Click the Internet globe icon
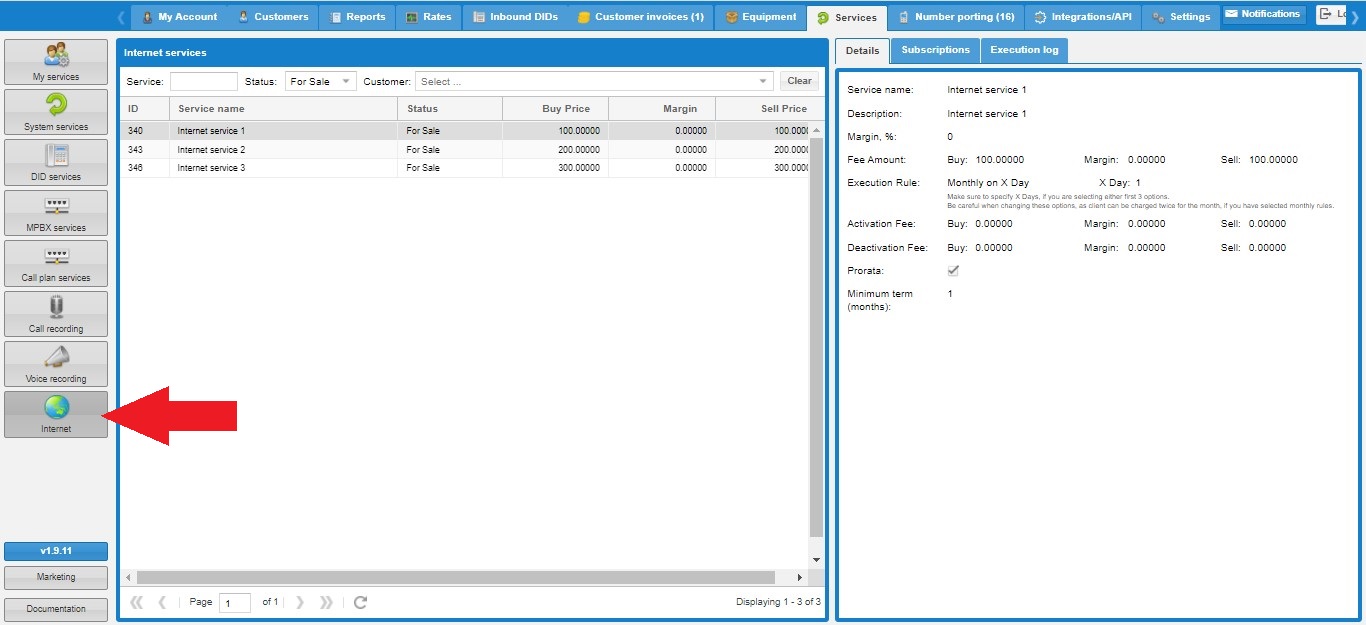The width and height of the screenshot is (1366, 625). (x=56, y=407)
